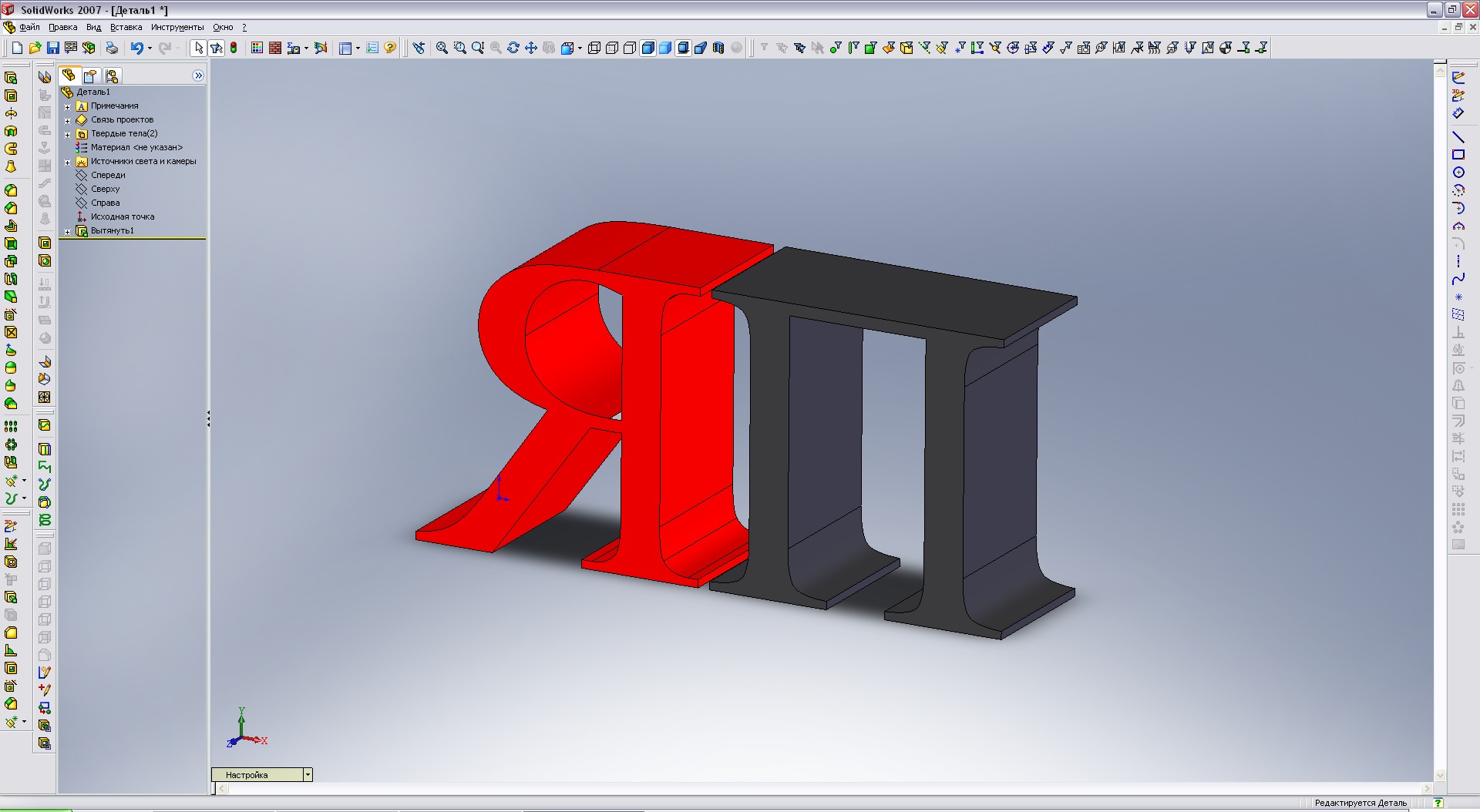The image size is (1480, 812).
Task: Toggle Wireframe display mode
Action: click(594, 48)
